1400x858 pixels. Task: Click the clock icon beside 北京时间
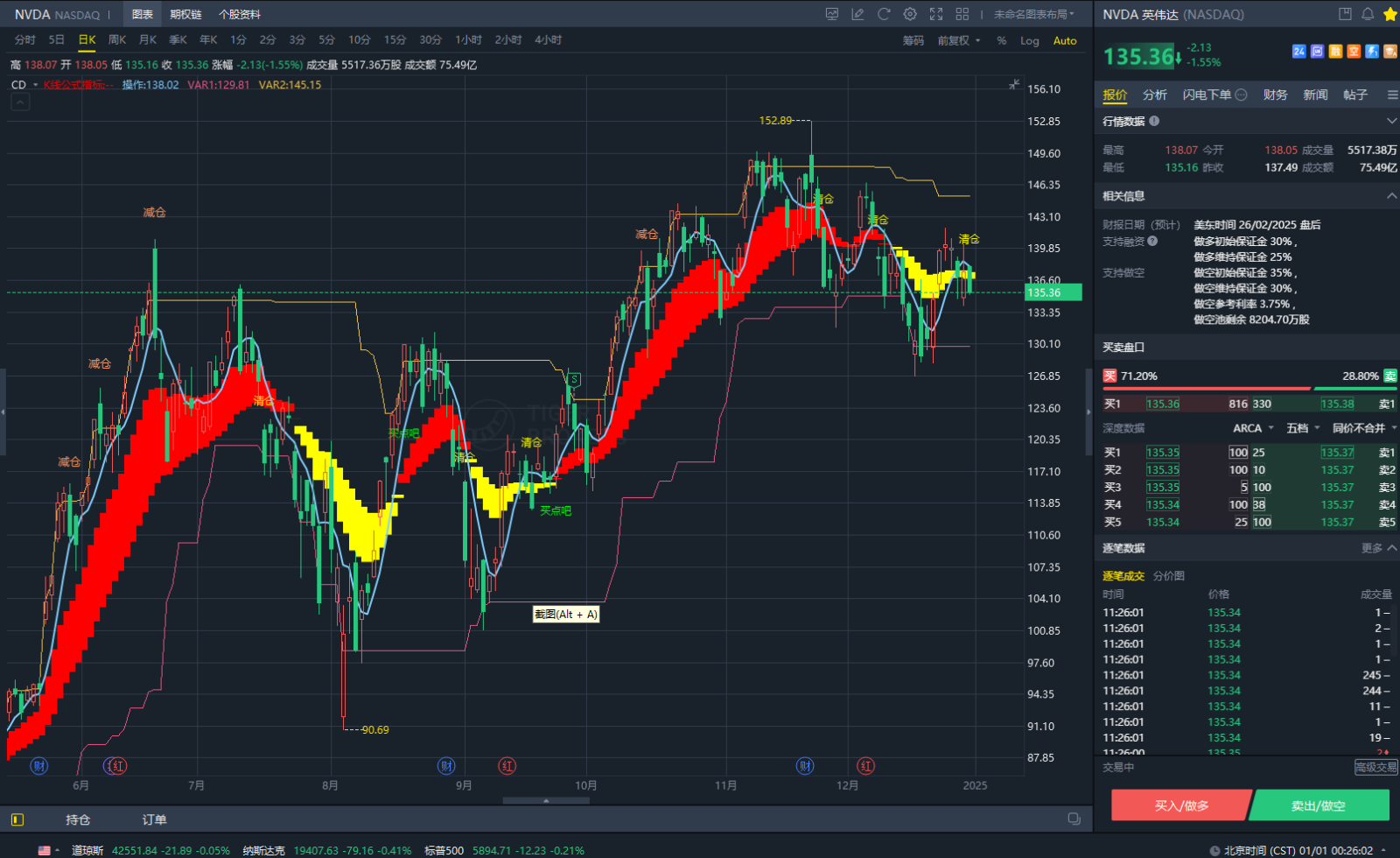tap(1214, 850)
